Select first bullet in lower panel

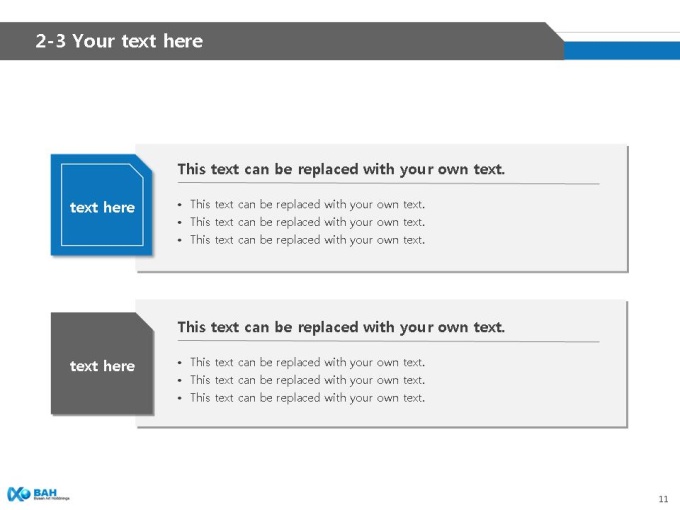tap(301, 362)
